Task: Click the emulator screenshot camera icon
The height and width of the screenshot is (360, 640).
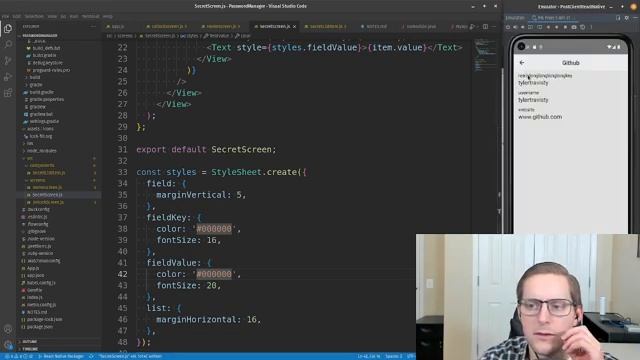Action: pyautogui.click(x=574, y=27)
